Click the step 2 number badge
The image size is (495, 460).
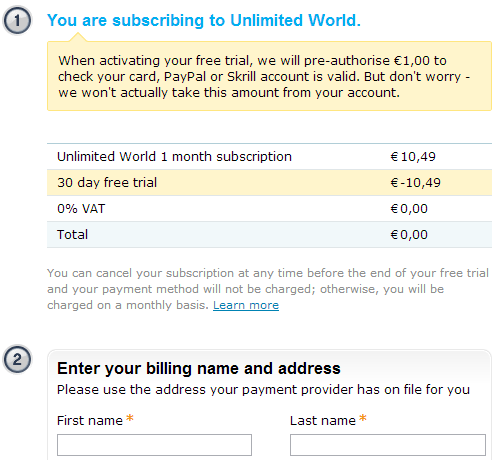[x=17, y=359]
